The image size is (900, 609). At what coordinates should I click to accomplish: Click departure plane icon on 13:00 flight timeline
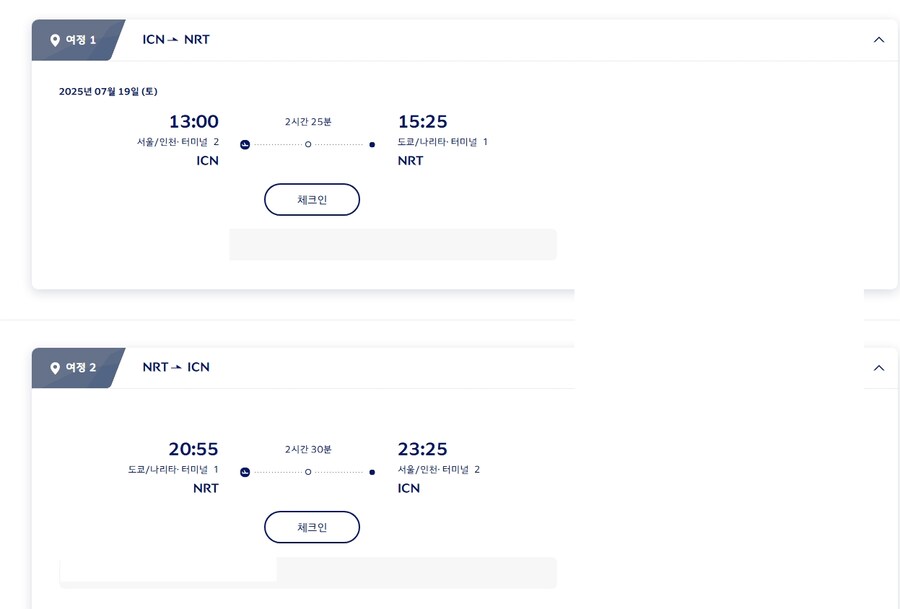point(245,145)
